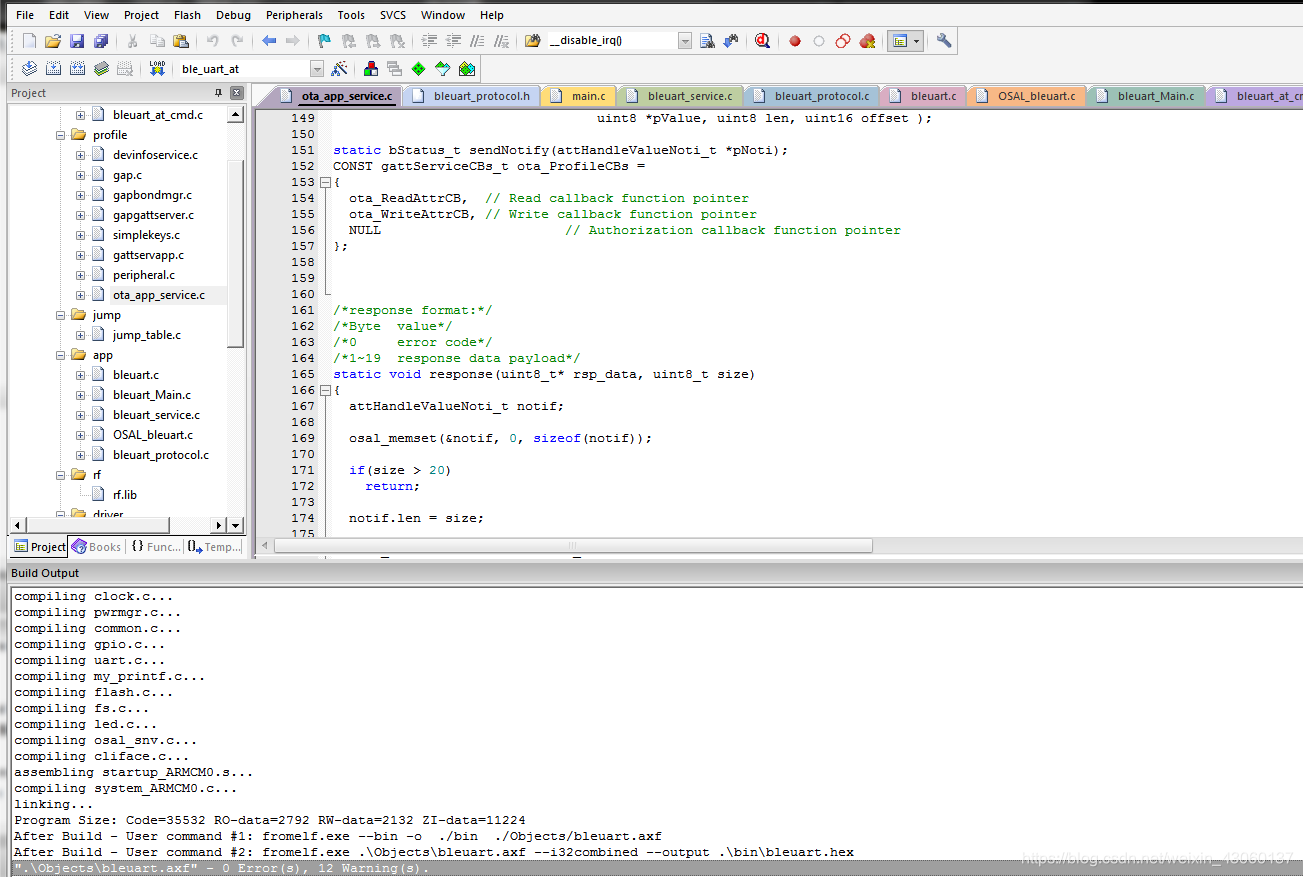This screenshot has height=877, width=1303.
Task: Toggle auto-hide pin on Project panel
Action: pyautogui.click(x=219, y=93)
